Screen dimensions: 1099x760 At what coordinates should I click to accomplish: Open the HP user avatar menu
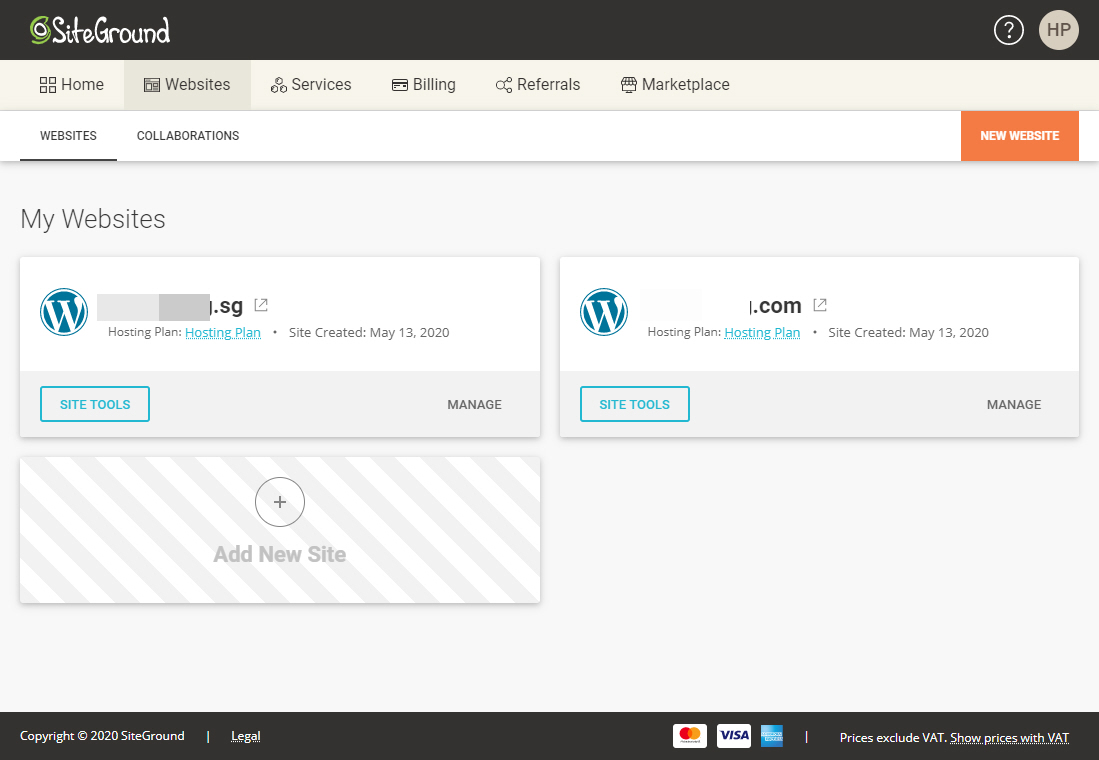pos(1058,30)
